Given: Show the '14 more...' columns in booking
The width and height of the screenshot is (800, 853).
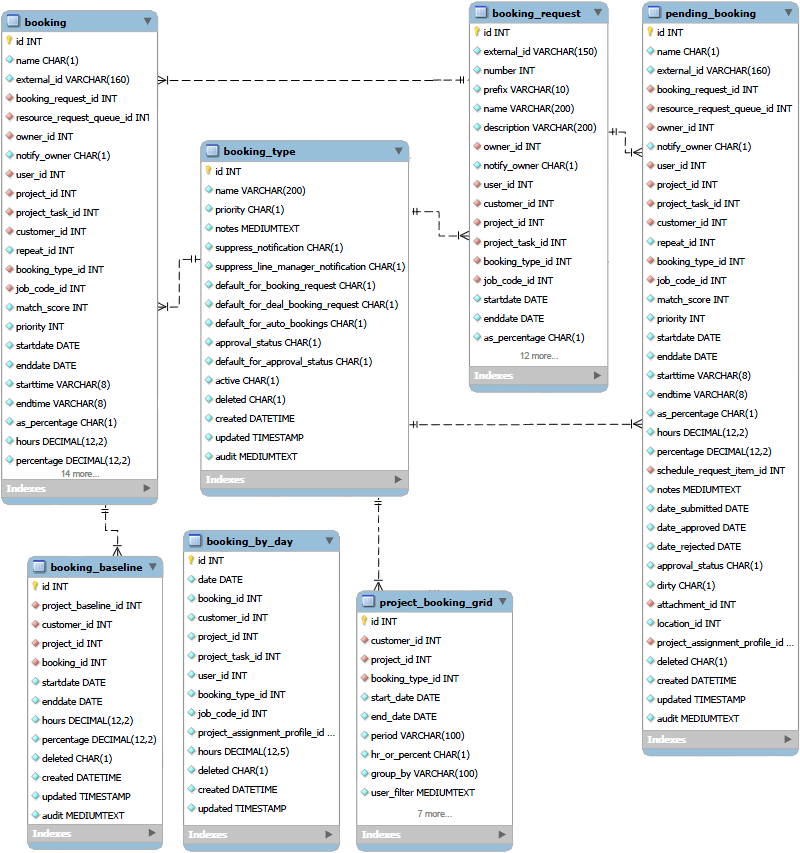Looking at the screenshot, I should click(80, 474).
